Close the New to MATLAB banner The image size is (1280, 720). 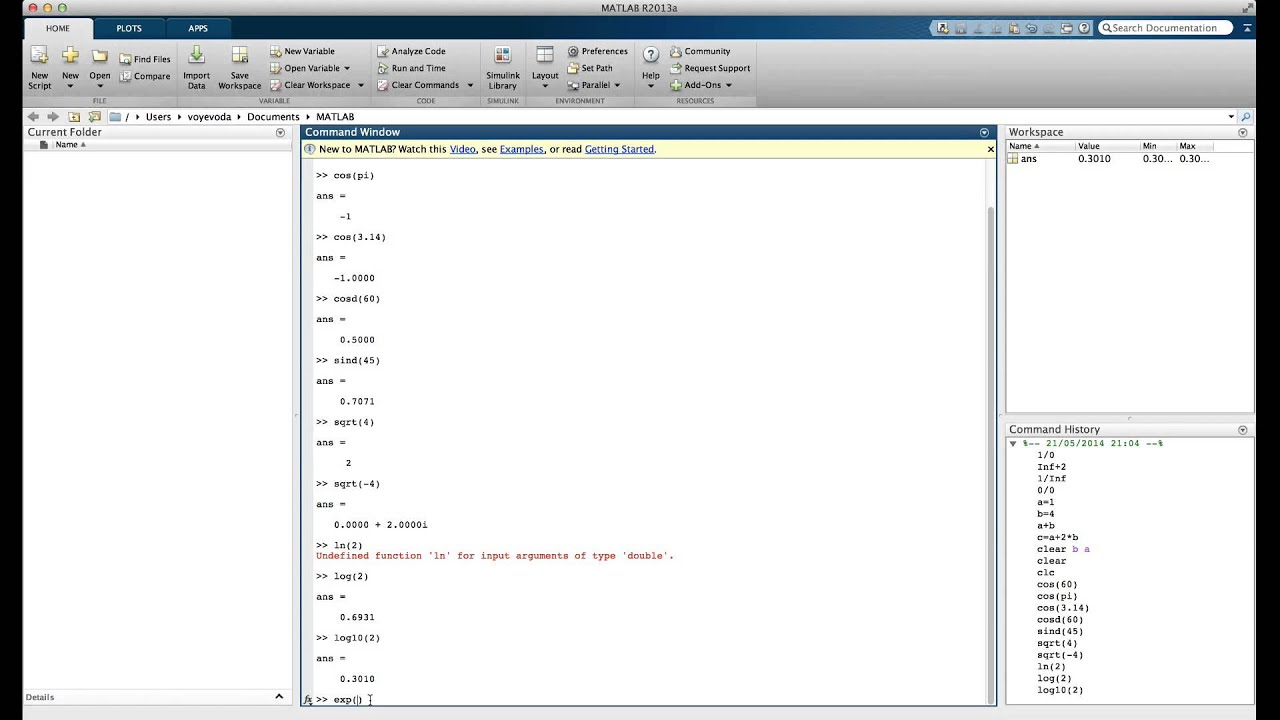[990, 149]
